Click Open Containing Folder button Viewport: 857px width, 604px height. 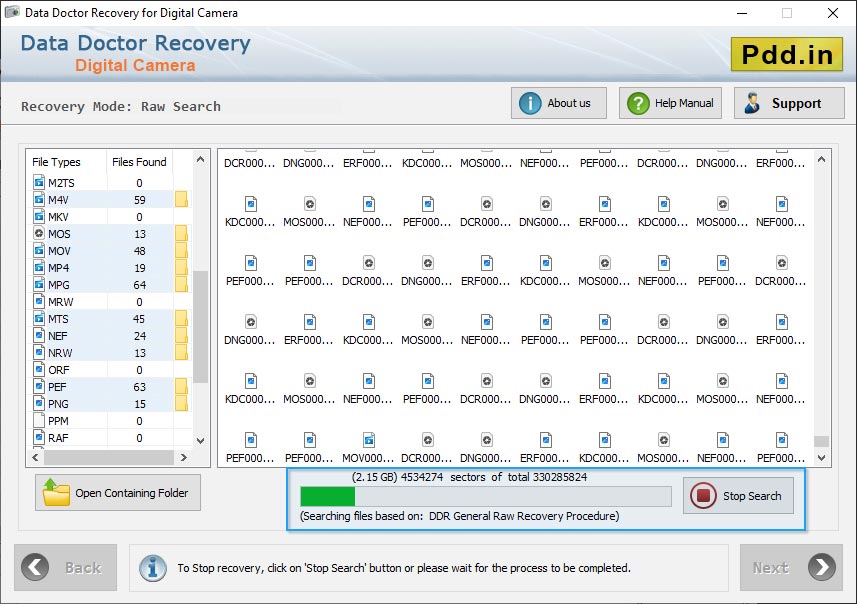point(118,492)
